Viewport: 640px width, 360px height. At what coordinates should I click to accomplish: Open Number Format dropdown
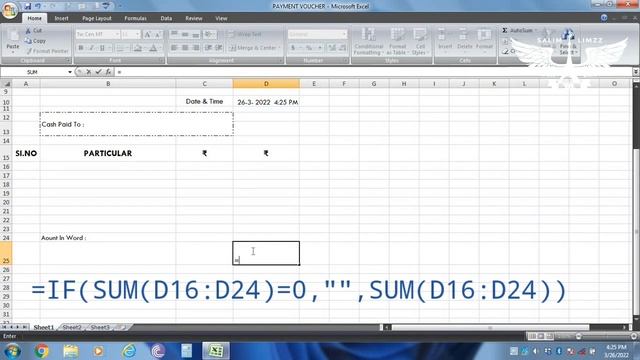[344, 34]
